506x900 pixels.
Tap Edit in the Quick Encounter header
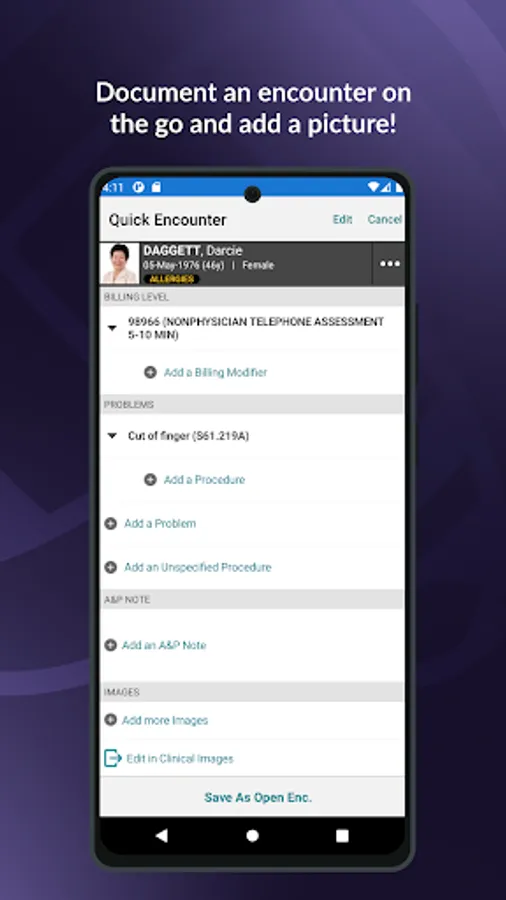pyautogui.click(x=342, y=219)
